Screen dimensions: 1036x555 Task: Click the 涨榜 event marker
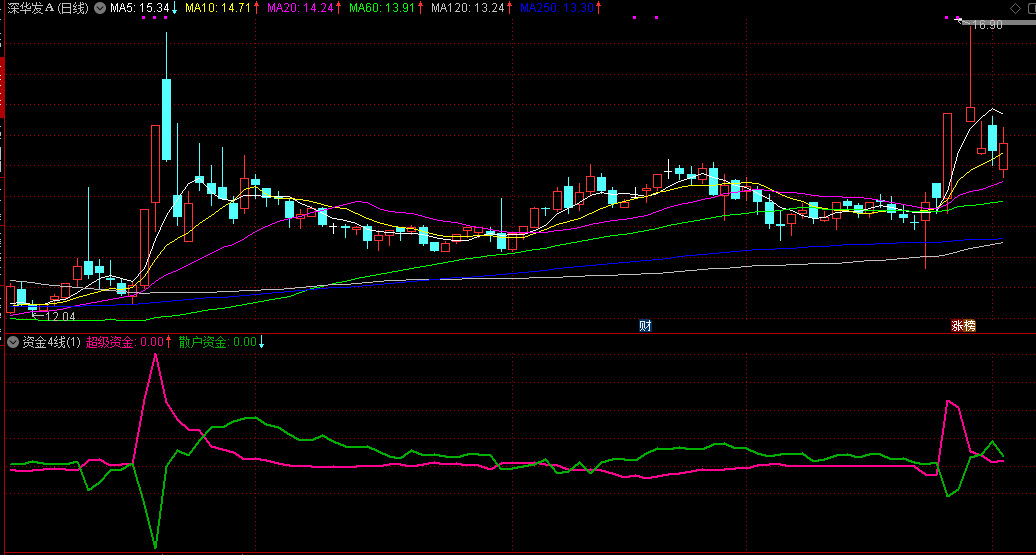[x=963, y=326]
